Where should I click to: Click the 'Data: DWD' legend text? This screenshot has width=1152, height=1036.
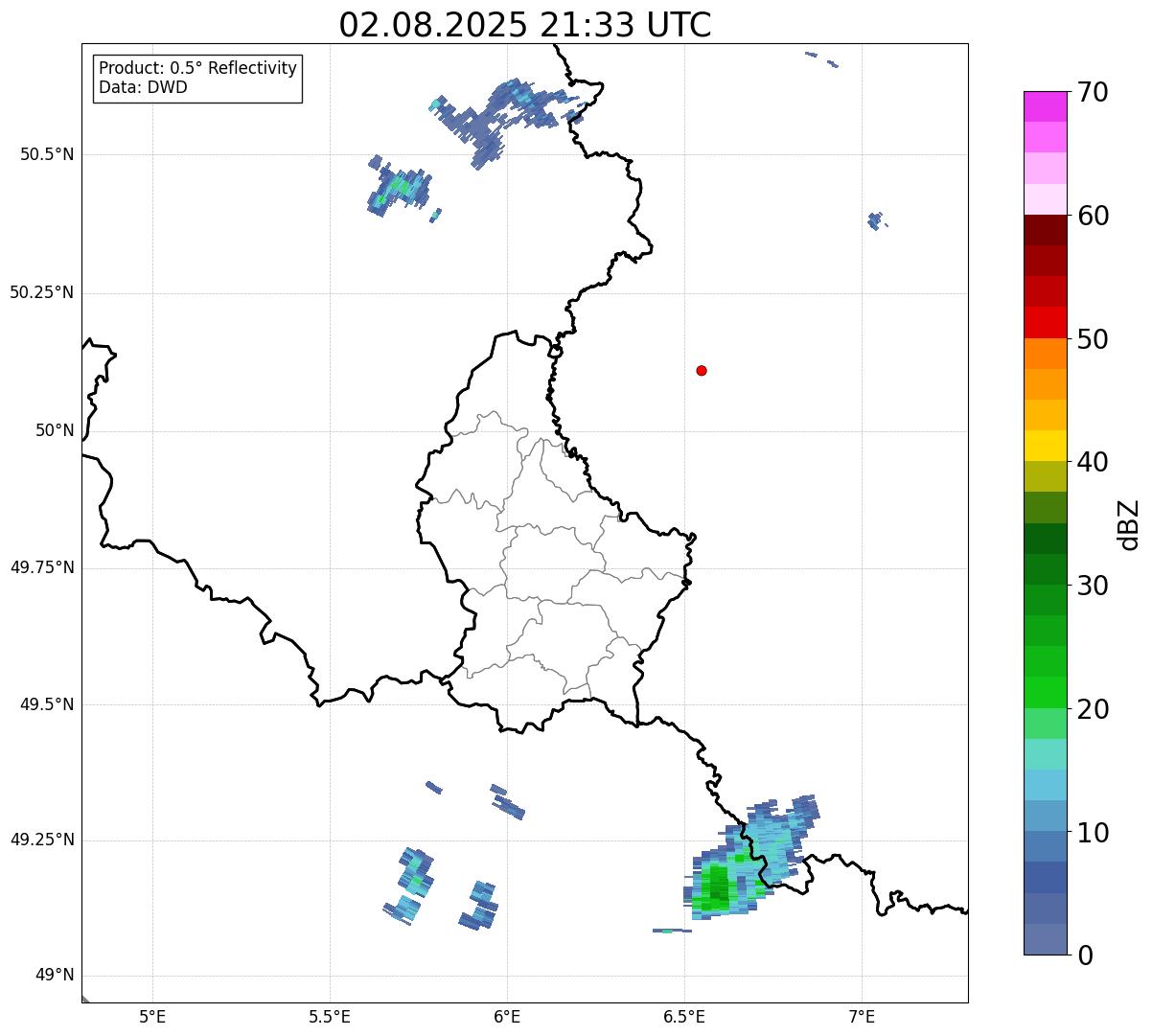[x=143, y=87]
